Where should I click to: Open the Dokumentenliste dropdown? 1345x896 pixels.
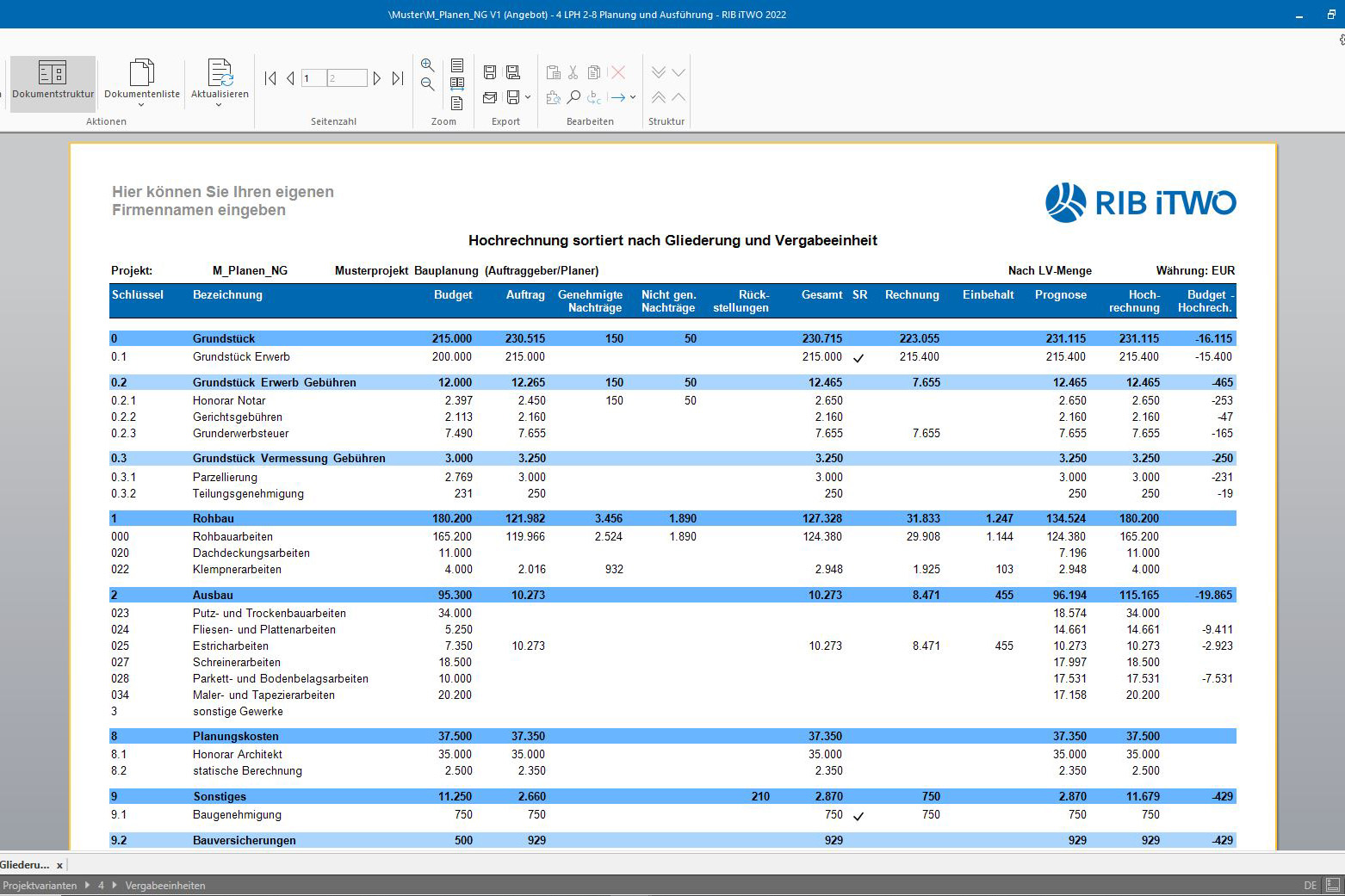(x=141, y=105)
